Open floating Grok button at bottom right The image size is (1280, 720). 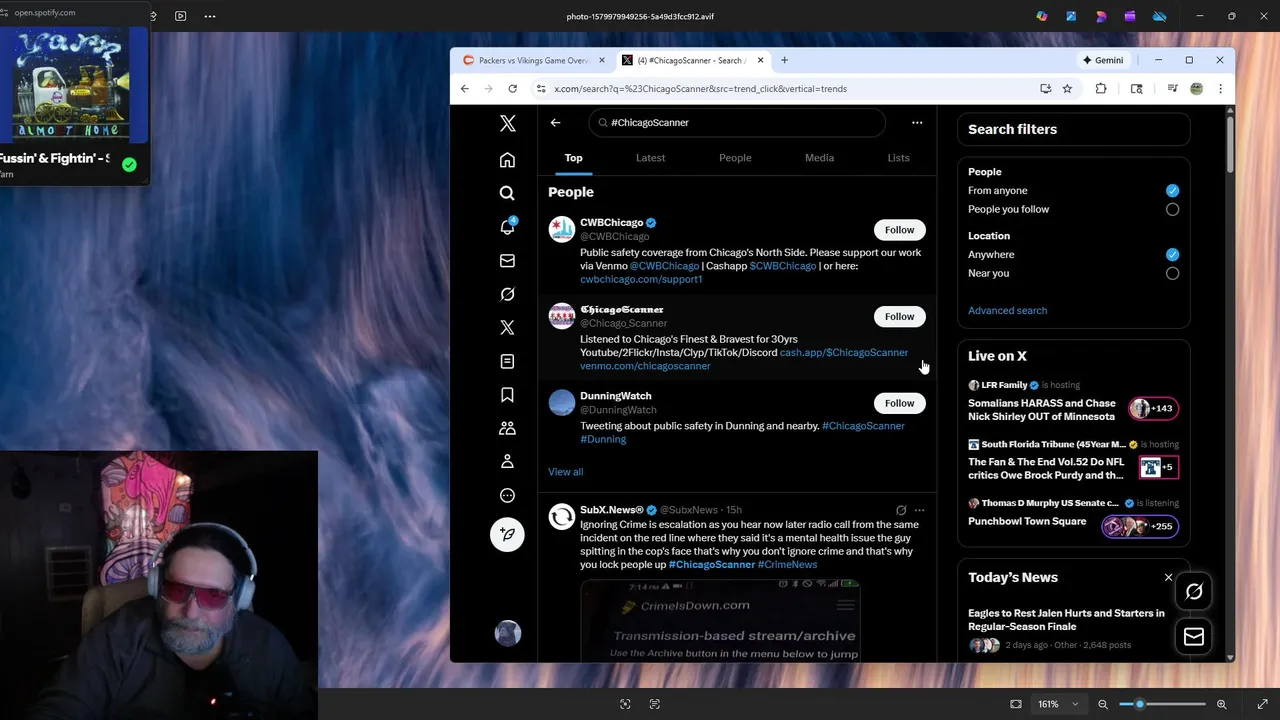[1194, 592]
